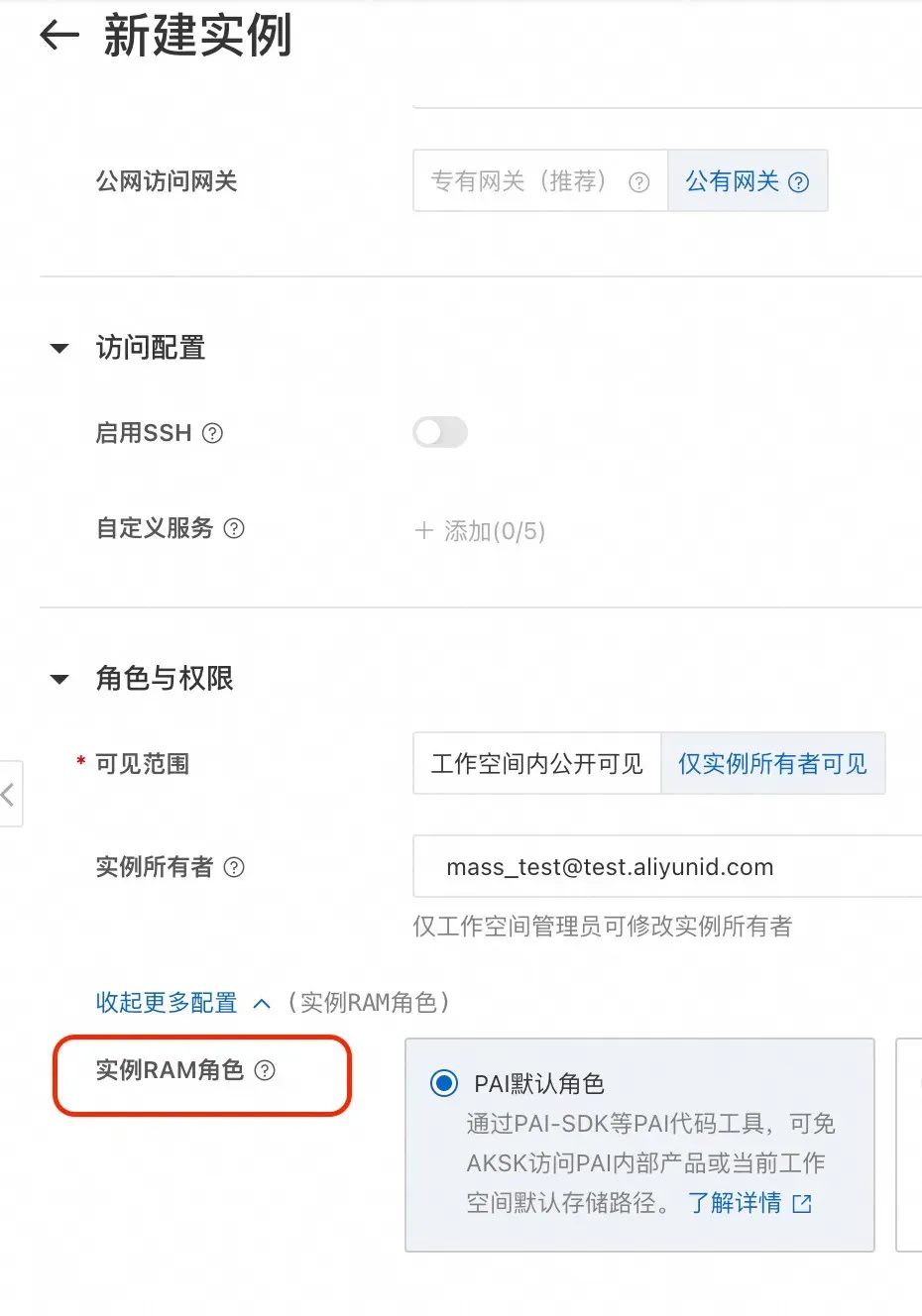Viewport: 922px width, 1316px height.
Task: Choose 仅实例所有者可见 visibility option
Action: [x=772, y=764]
